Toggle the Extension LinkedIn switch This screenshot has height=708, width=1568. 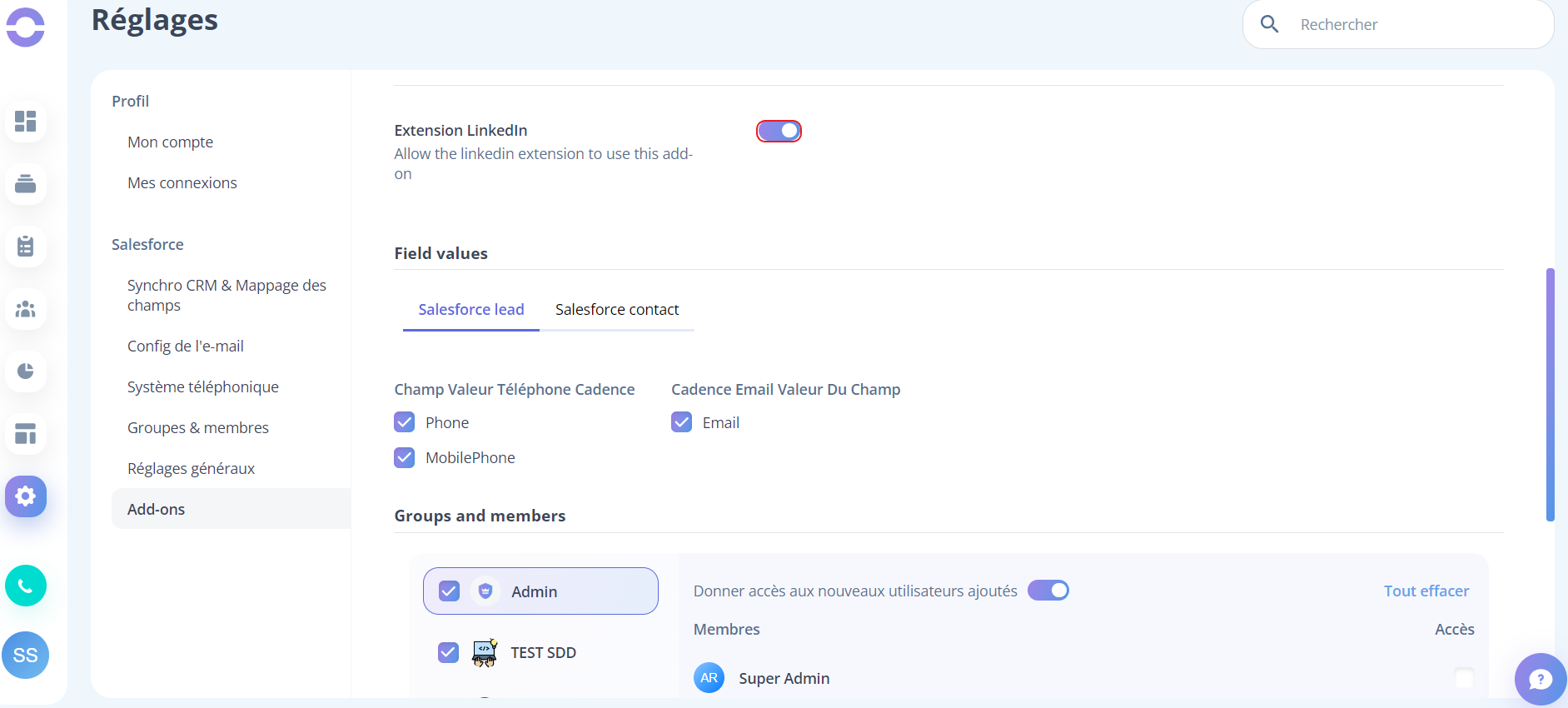(779, 131)
